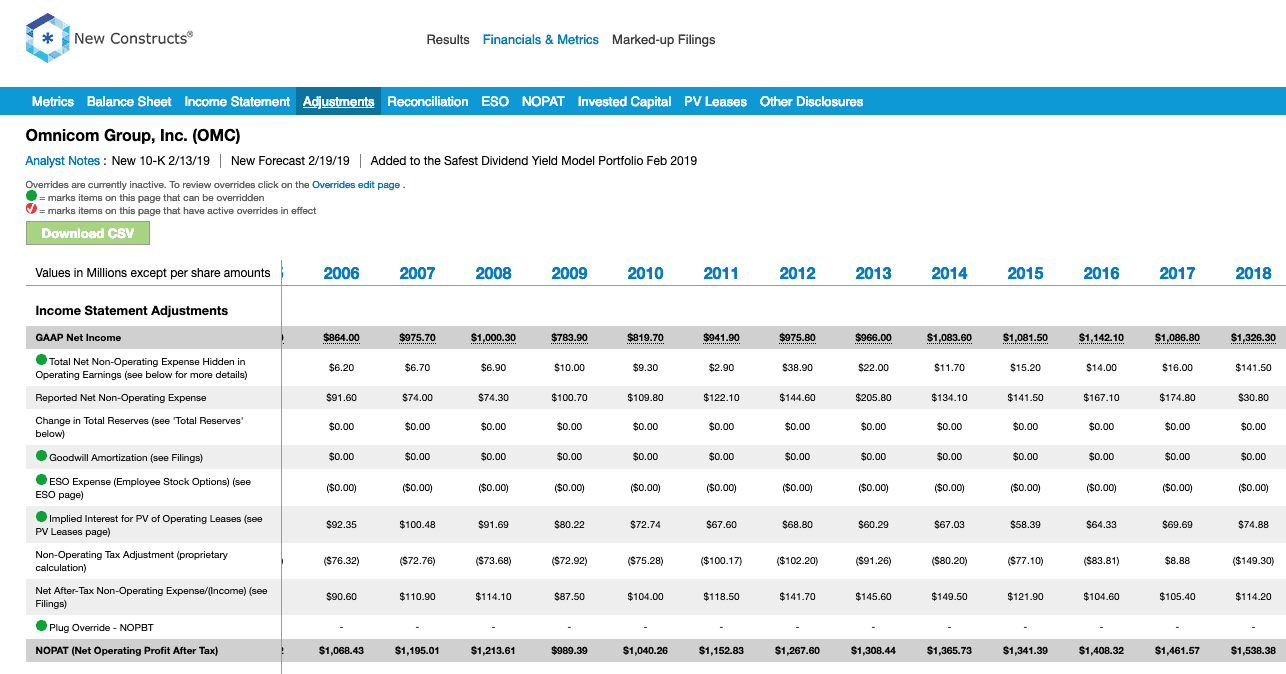Open the Other Disclosures tab
Screen dimensions: 1286x674
pyautogui.click(x=811, y=101)
